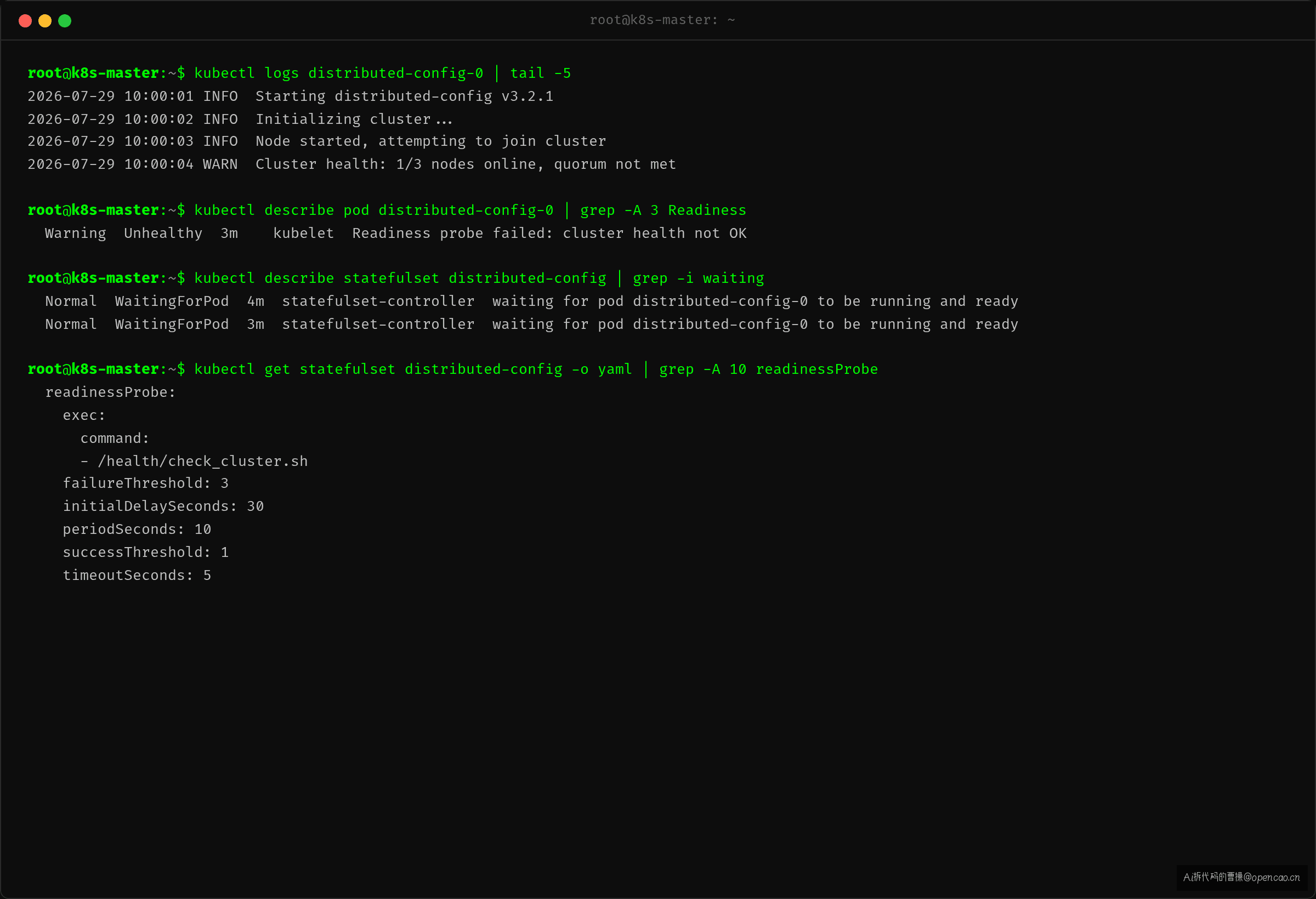Click the readinessProbe: yaml key

110,392
